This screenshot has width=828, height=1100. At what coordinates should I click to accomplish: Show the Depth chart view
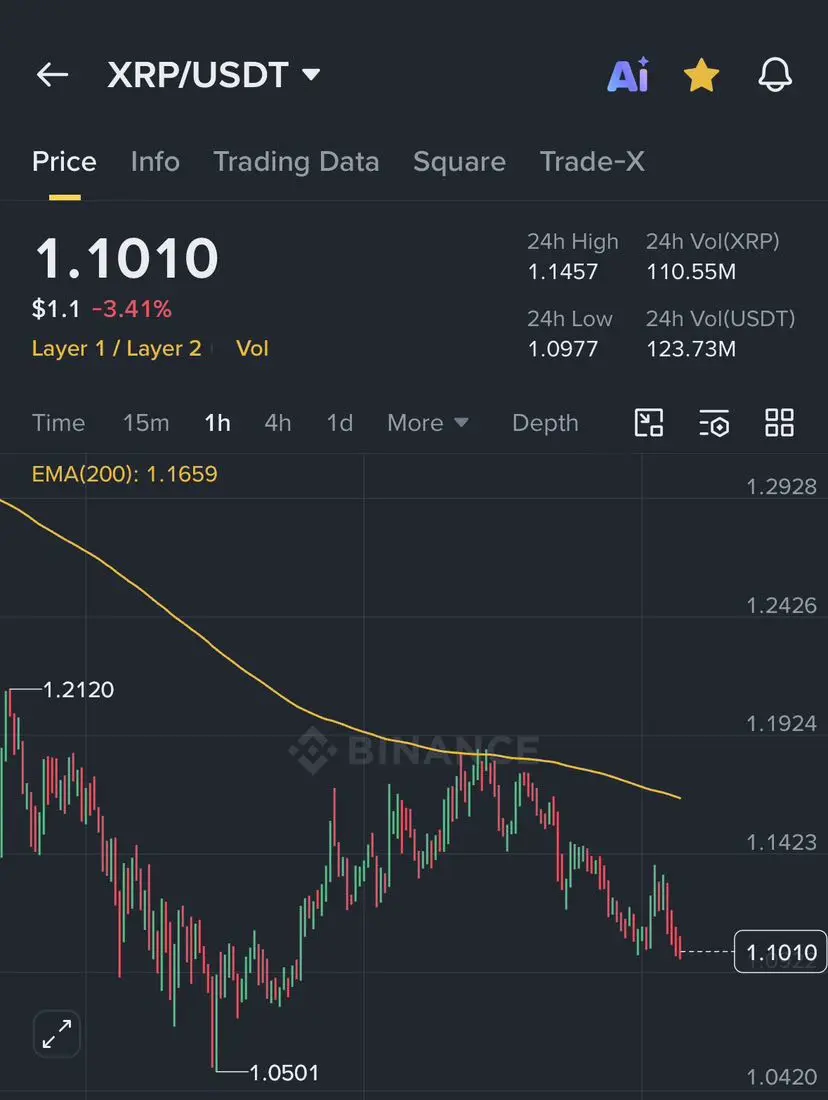(545, 423)
